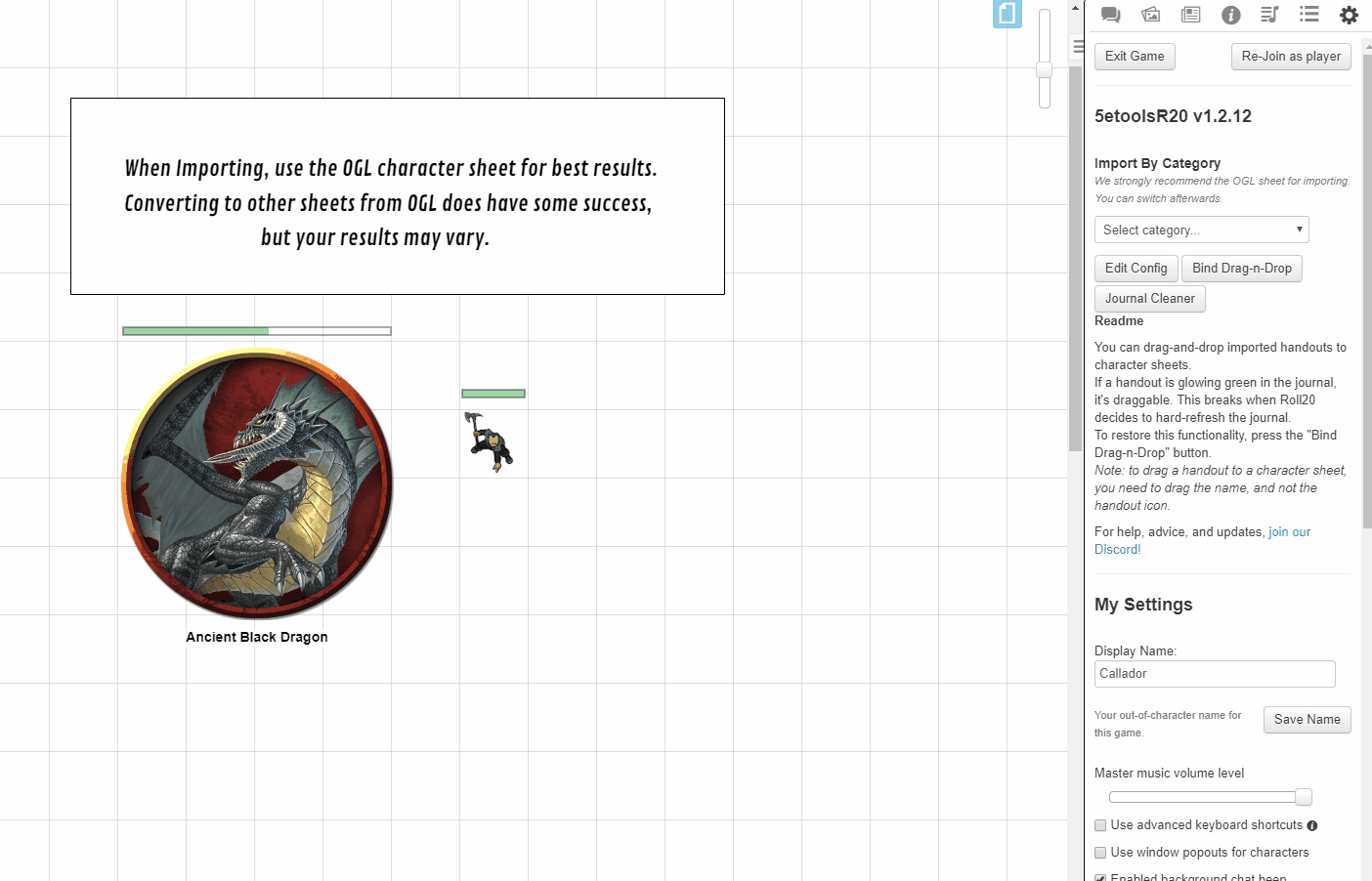Viewport: 1372px width, 881px height.
Task: Open the Select category dropdown
Action: tap(1201, 230)
